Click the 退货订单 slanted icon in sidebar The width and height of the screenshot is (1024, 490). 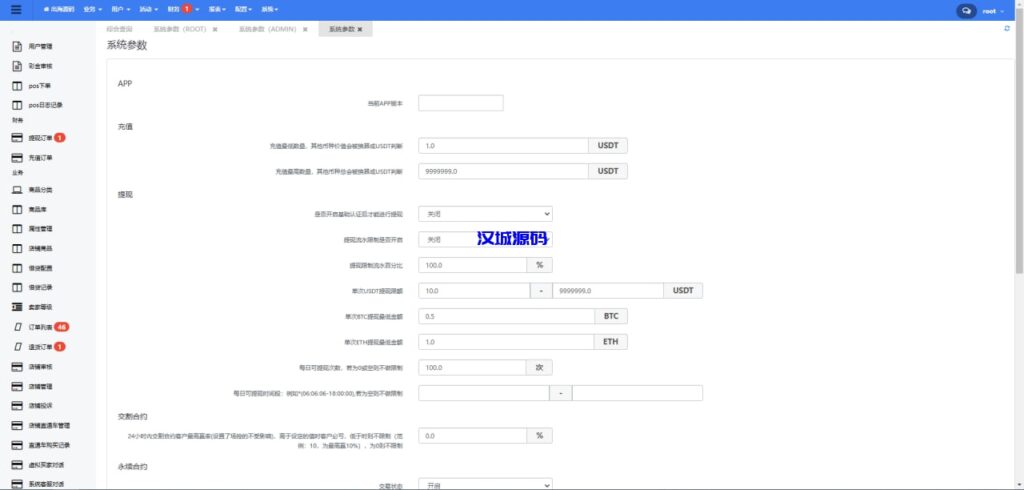[18, 346]
